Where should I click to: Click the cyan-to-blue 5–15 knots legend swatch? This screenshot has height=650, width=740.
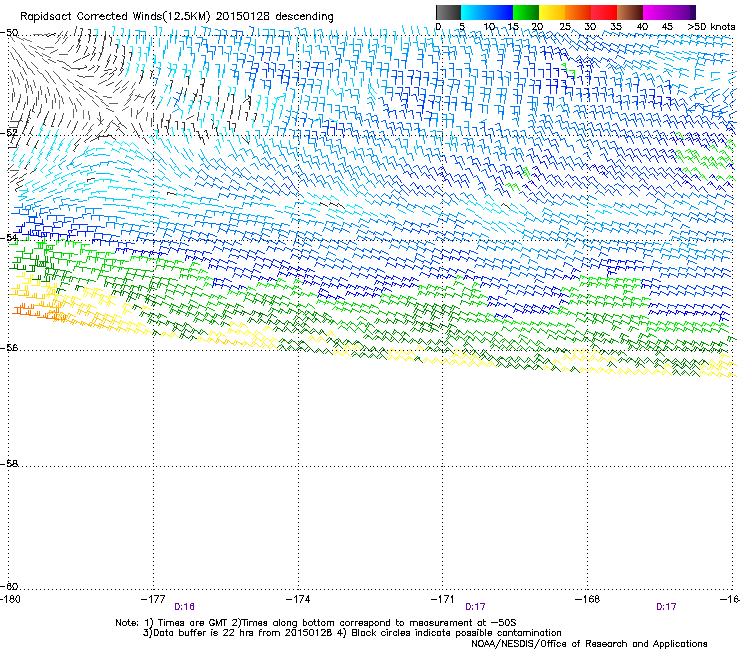[x=487, y=12]
